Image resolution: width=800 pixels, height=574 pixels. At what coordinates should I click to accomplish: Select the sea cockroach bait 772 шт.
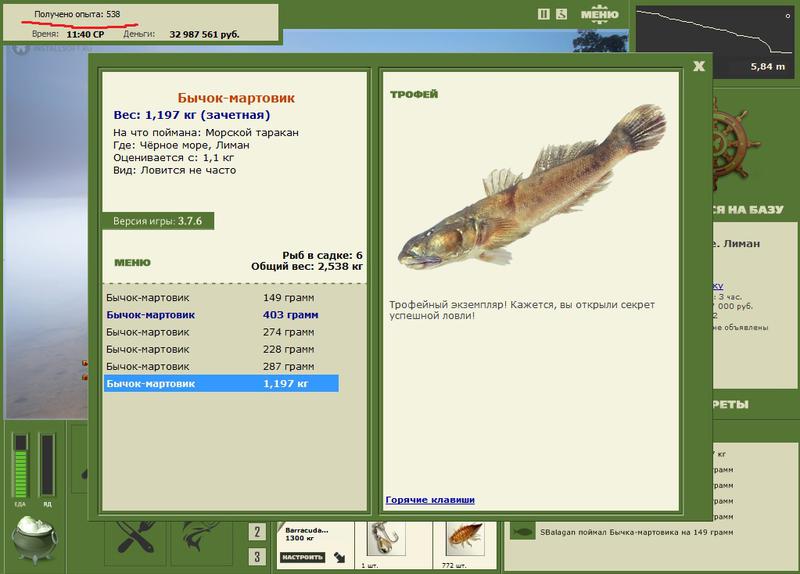(465, 539)
